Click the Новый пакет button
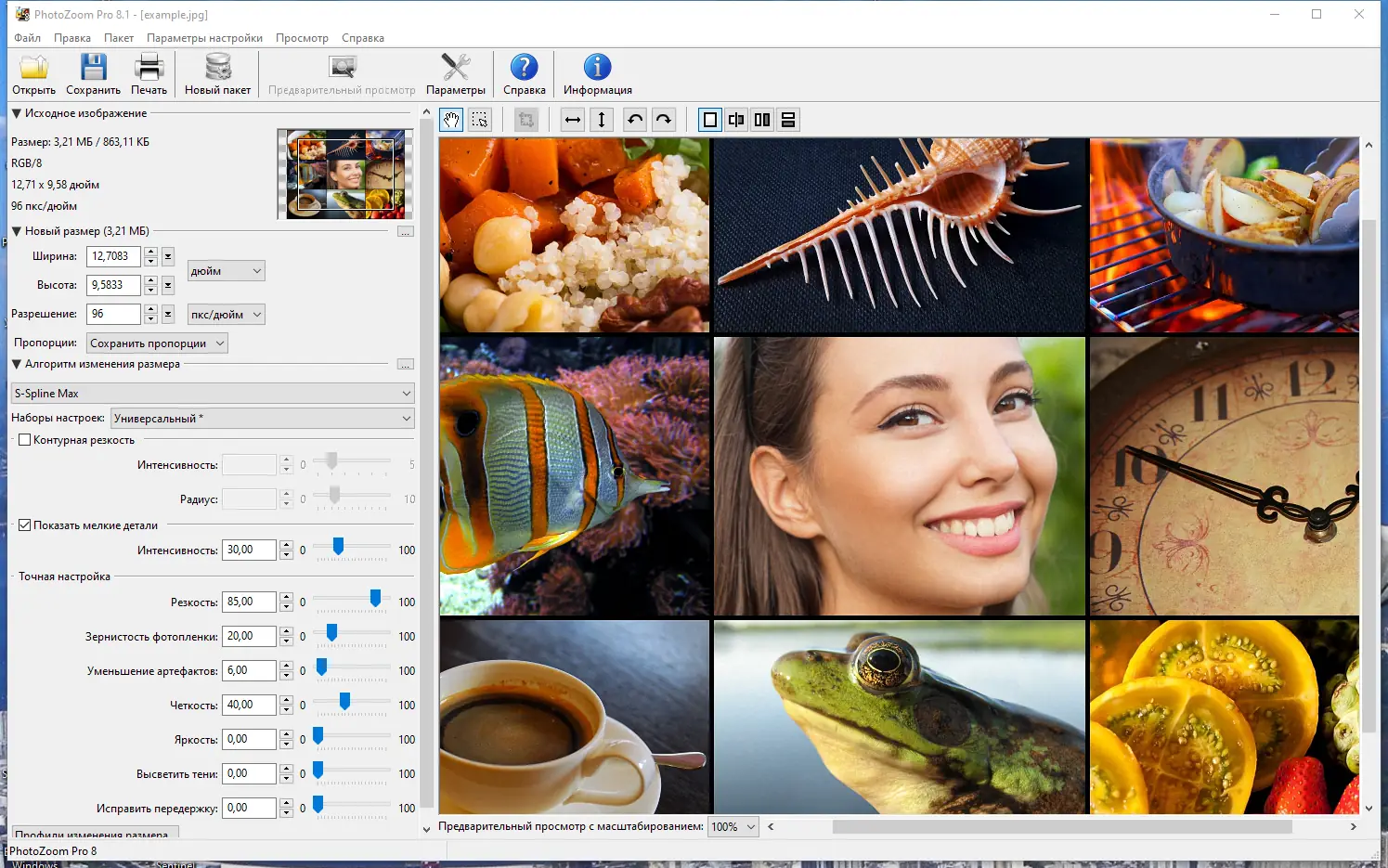Screen dimensions: 1388x868 [x=217, y=74]
